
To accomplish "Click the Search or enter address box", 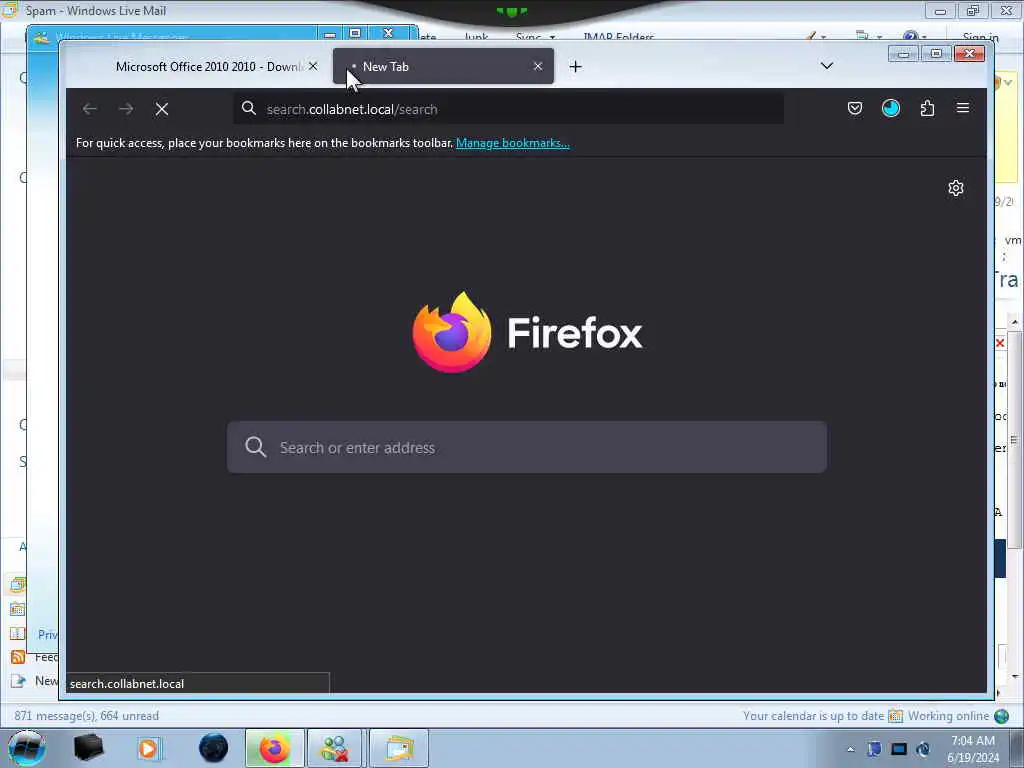I will click(x=527, y=447).
